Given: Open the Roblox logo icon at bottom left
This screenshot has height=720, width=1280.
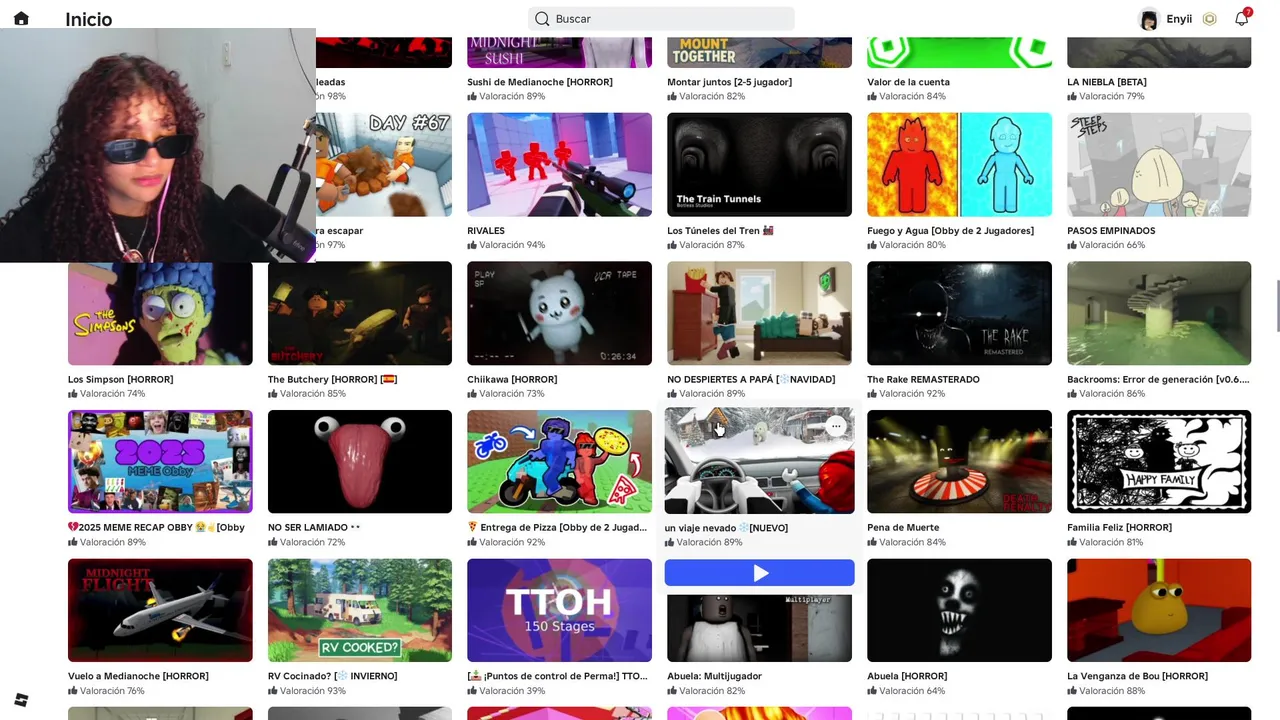Looking at the screenshot, I should 21,700.
